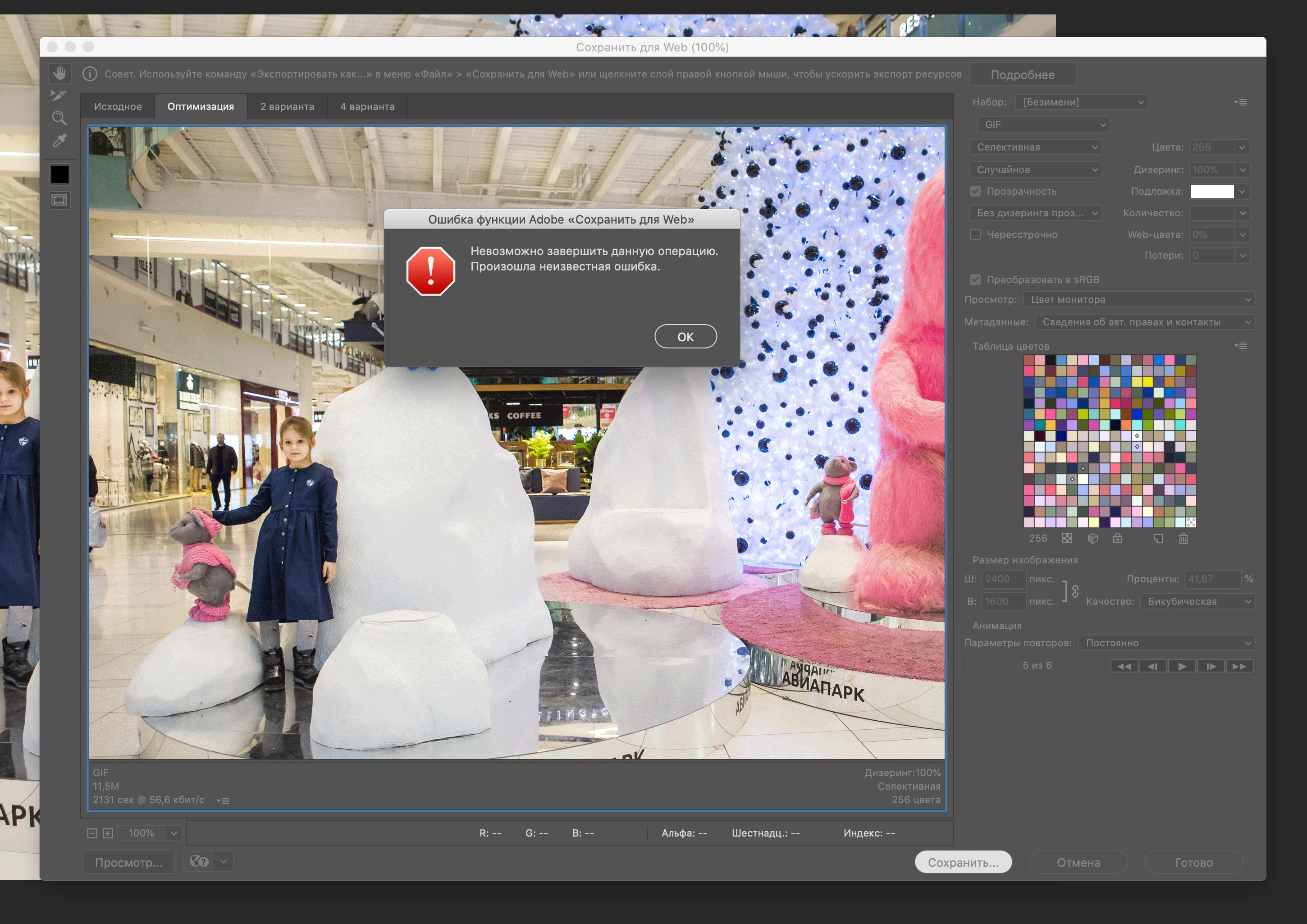Click the trash icon under color table
The image size is (1307, 924).
(x=1183, y=539)
